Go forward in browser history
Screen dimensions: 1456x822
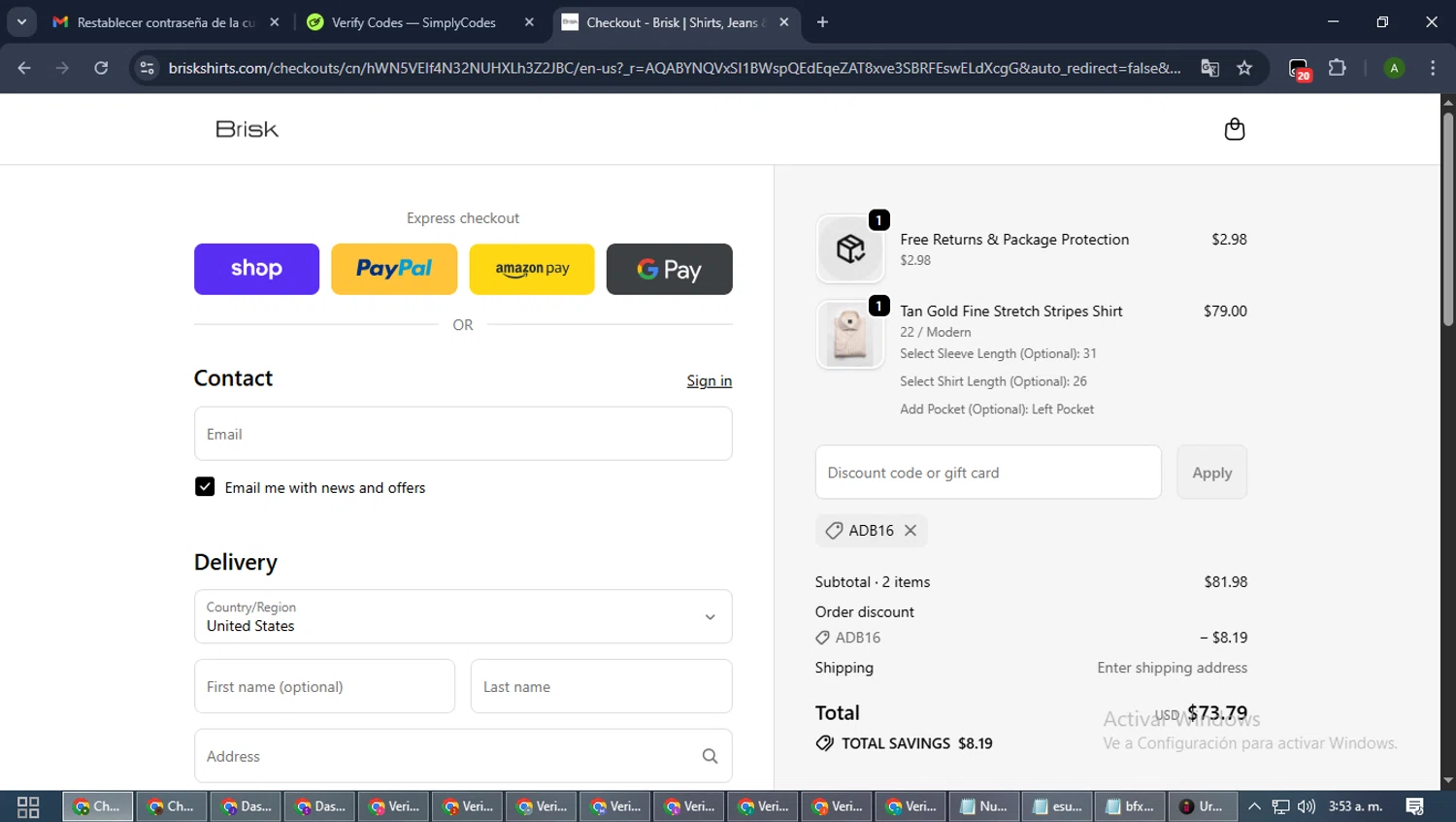point(63,68)
